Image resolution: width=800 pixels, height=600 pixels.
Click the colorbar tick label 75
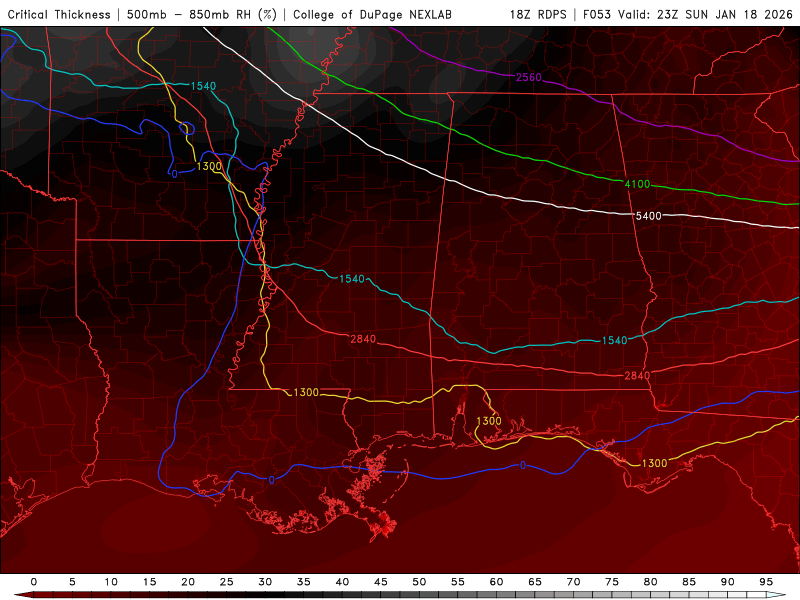(x=612, y=582)
